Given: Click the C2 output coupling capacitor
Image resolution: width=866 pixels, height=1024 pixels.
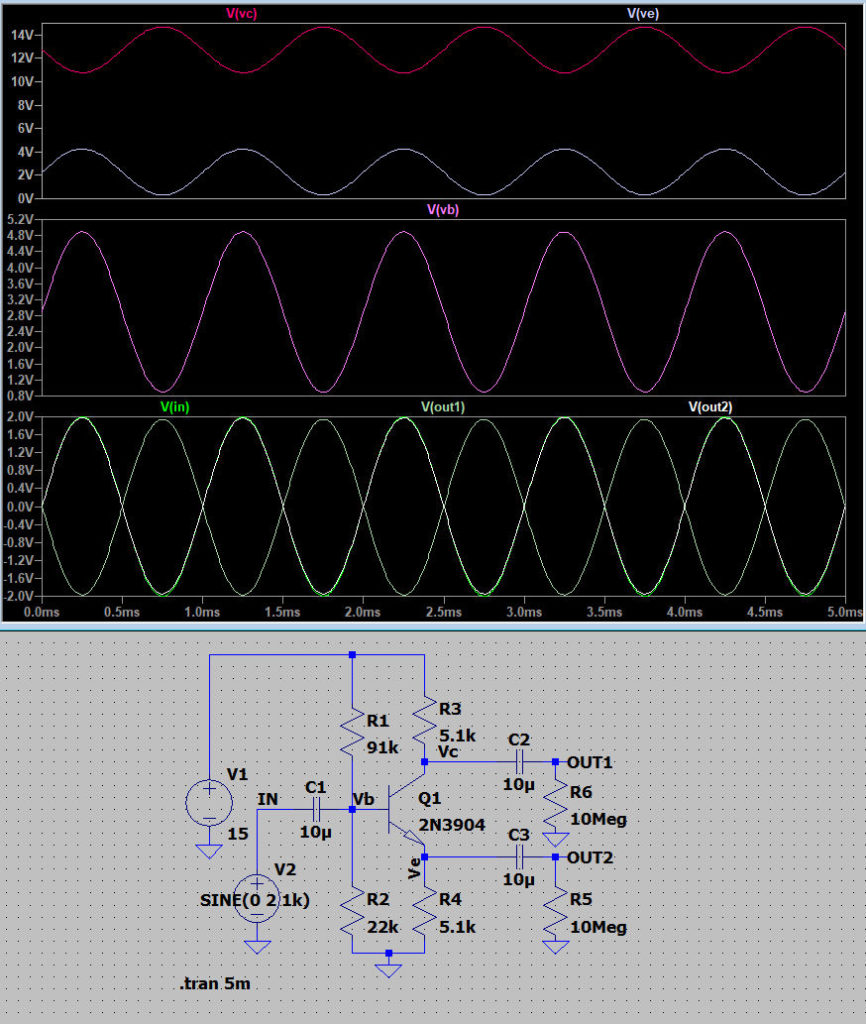Looking at the screenshot, I should tap(519, 762).
